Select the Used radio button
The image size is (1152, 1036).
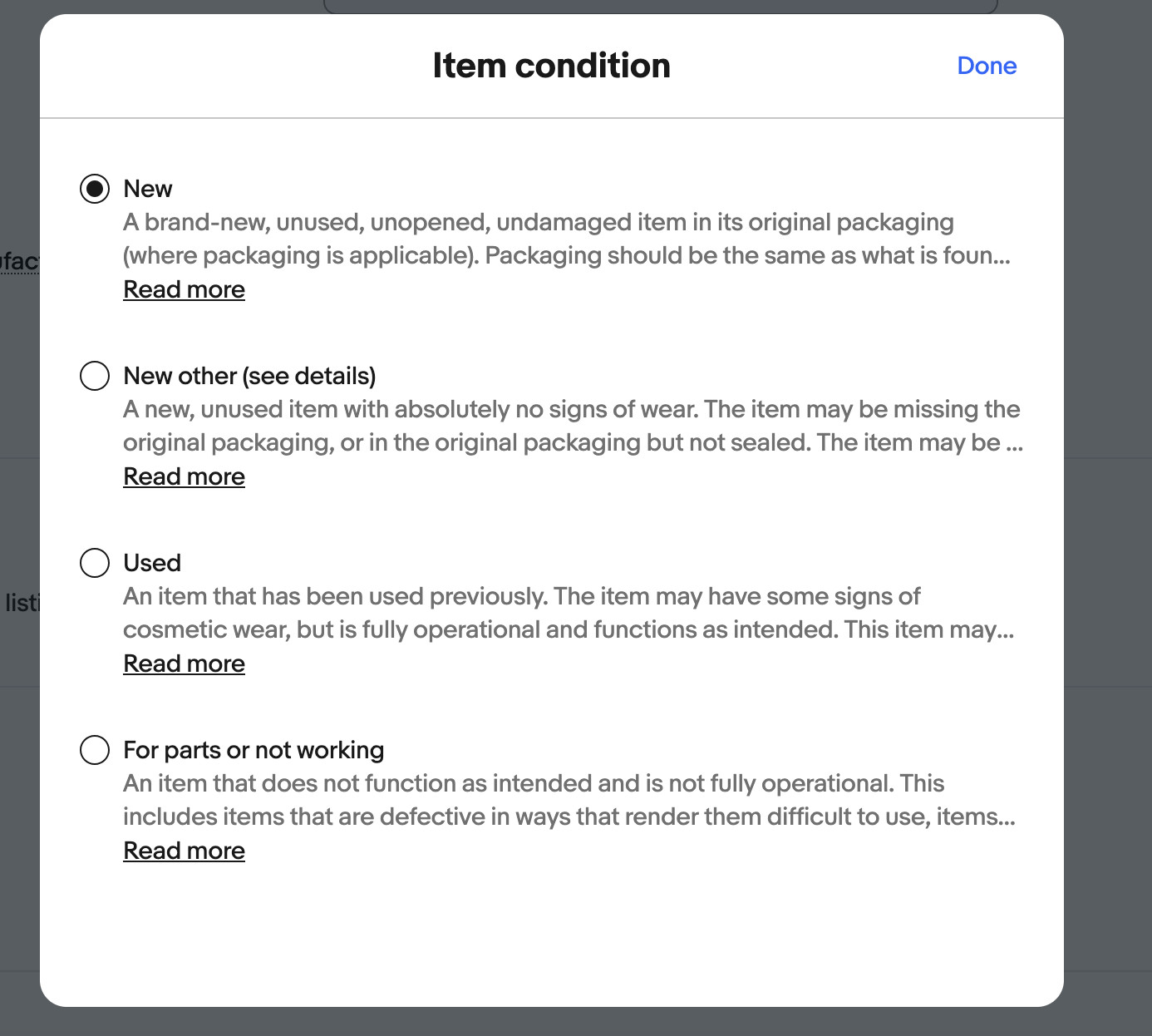(95, 563)
